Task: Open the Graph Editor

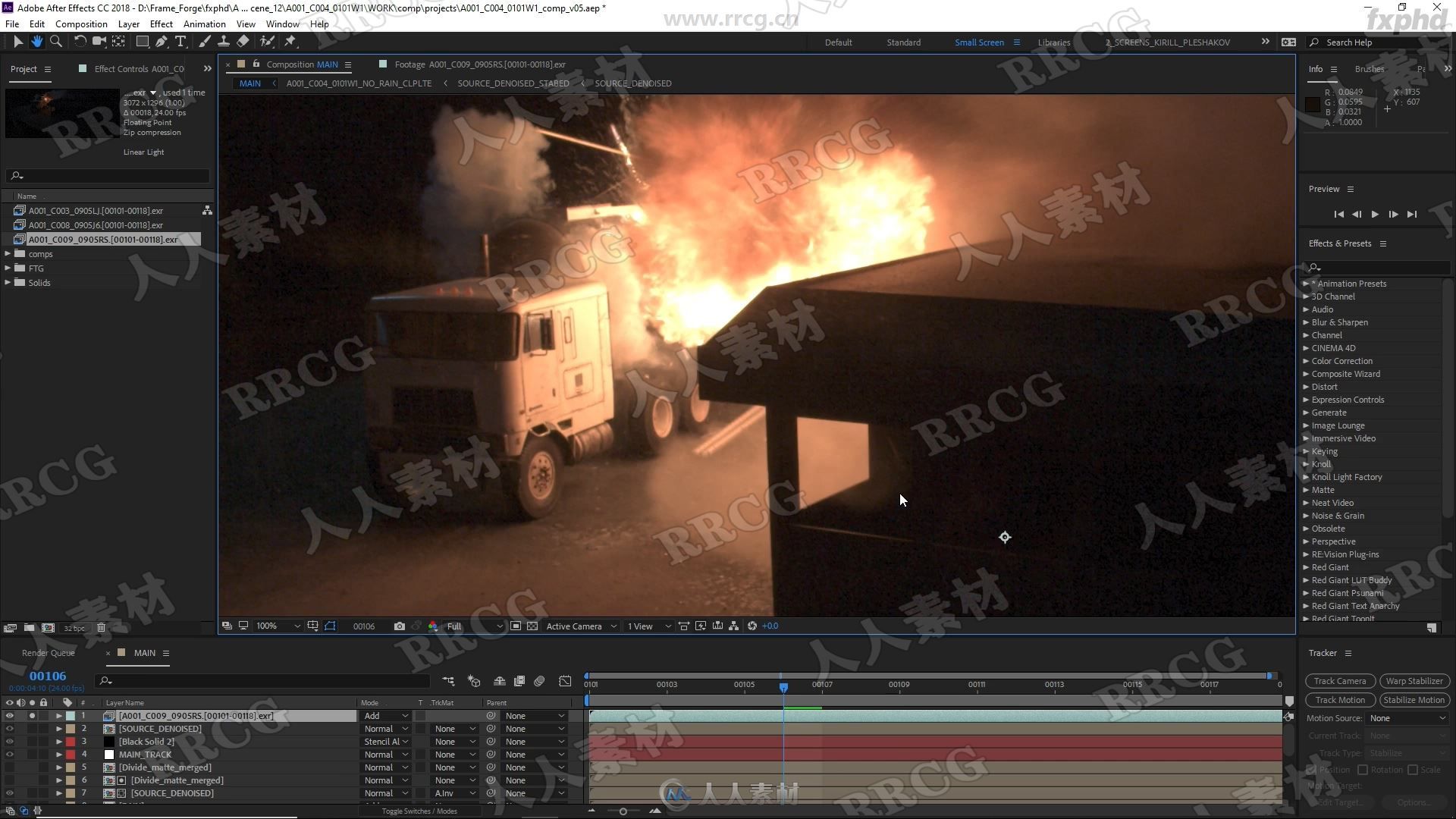Action: 565,681
